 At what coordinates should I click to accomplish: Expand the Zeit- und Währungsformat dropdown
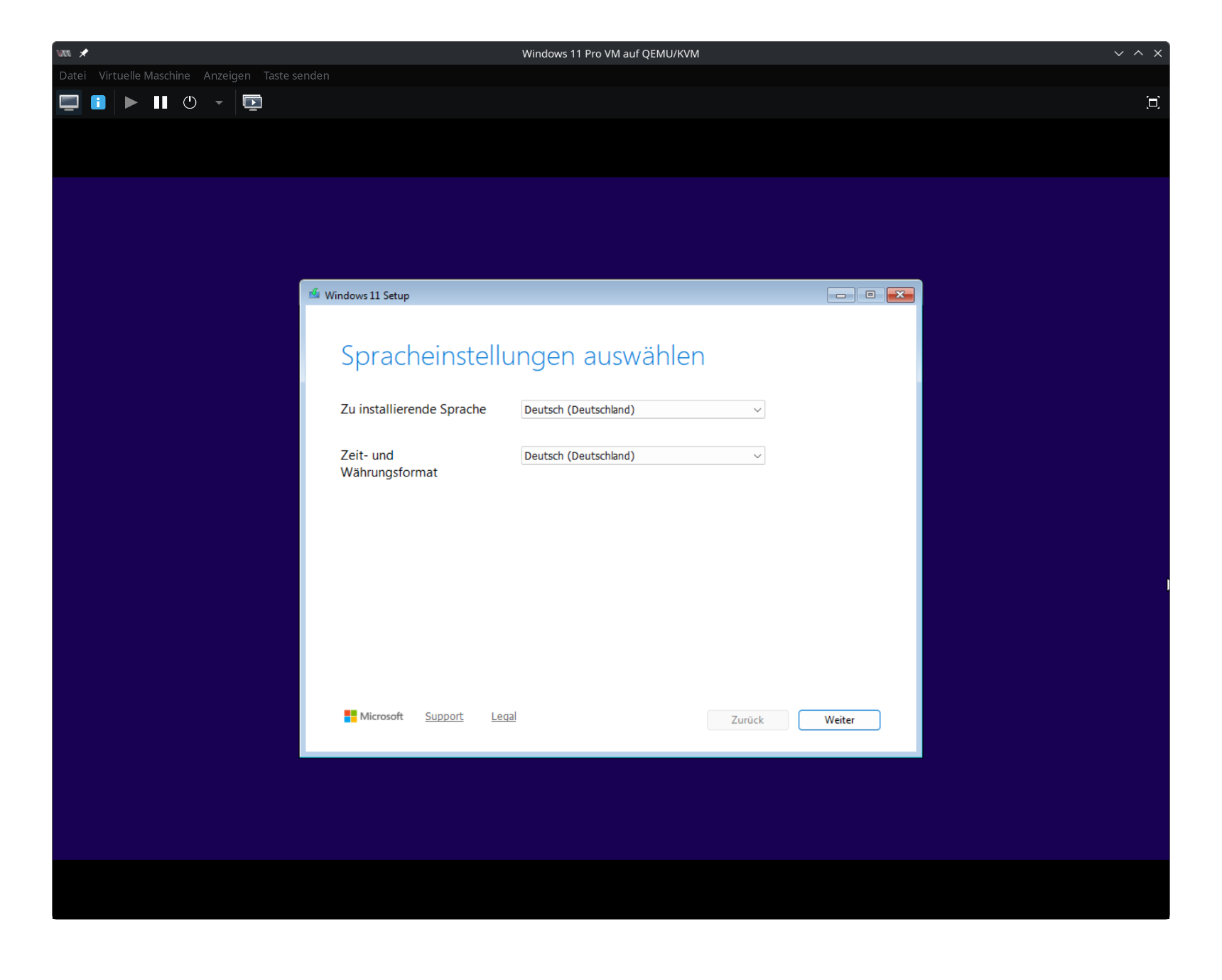(x=643, y=456)
